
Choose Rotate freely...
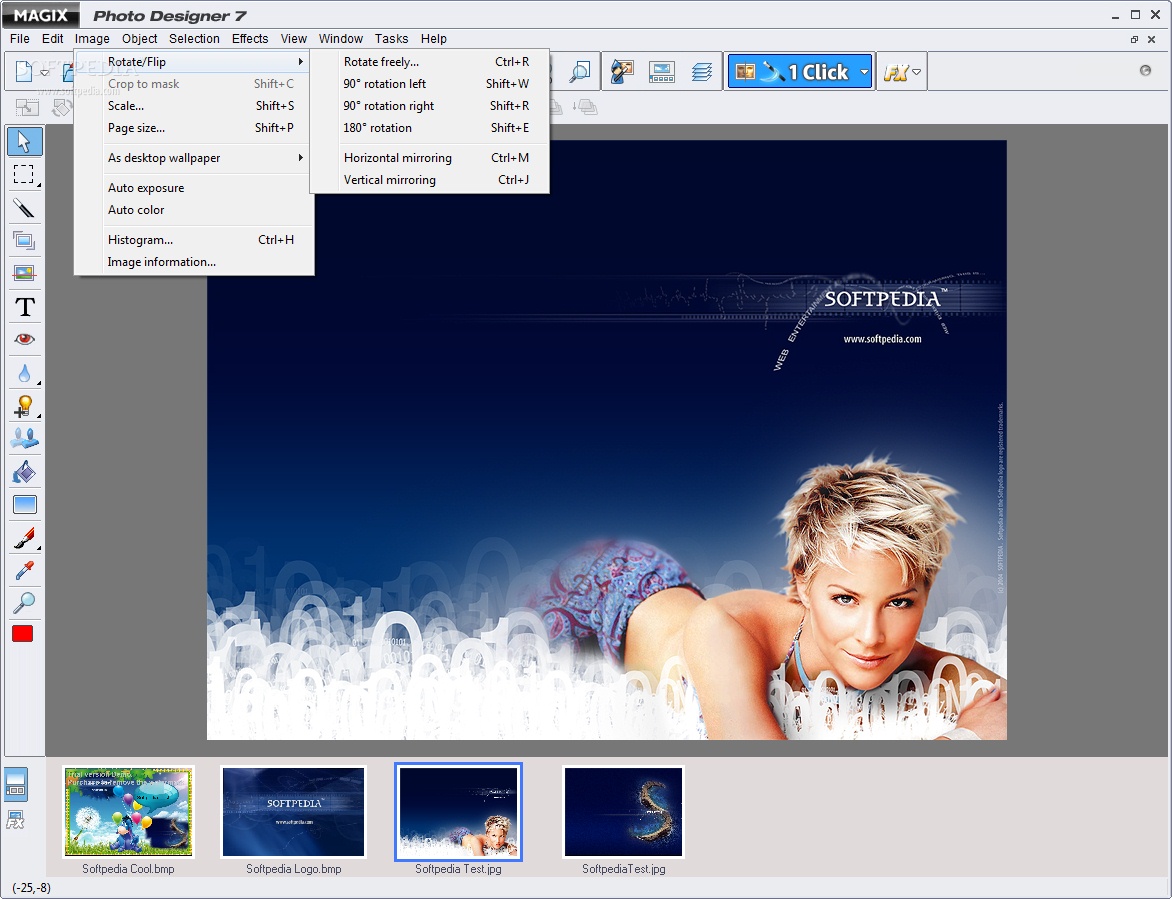[x=430, y=61]
